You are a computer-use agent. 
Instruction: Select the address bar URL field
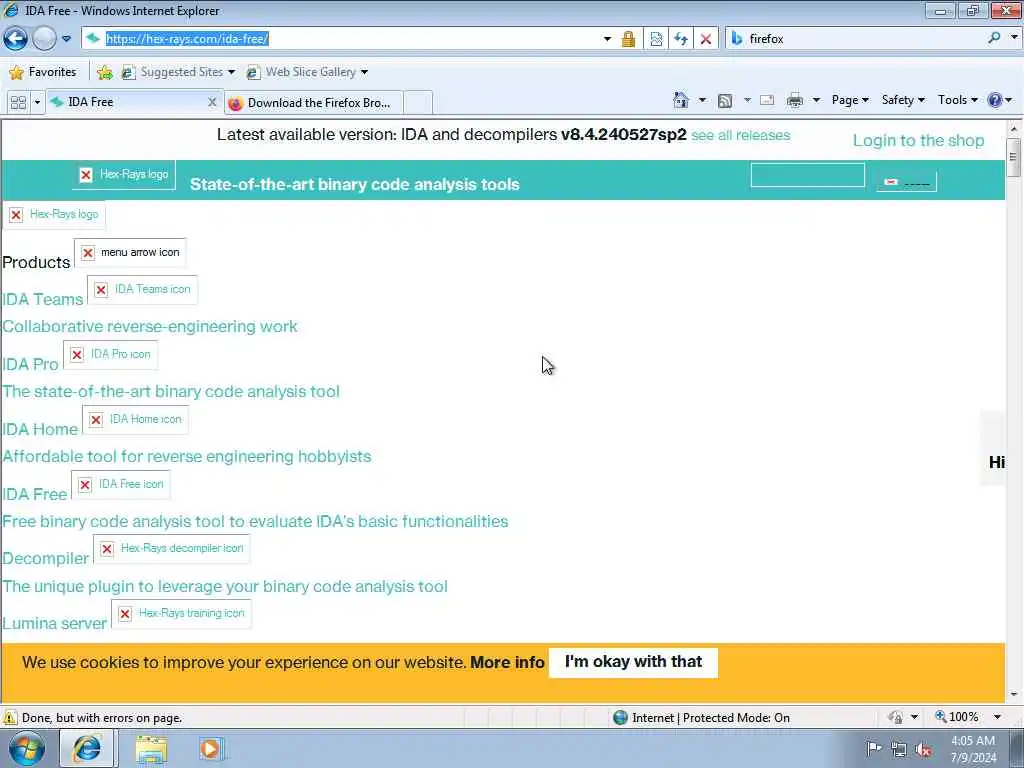(x=353, y=39)
